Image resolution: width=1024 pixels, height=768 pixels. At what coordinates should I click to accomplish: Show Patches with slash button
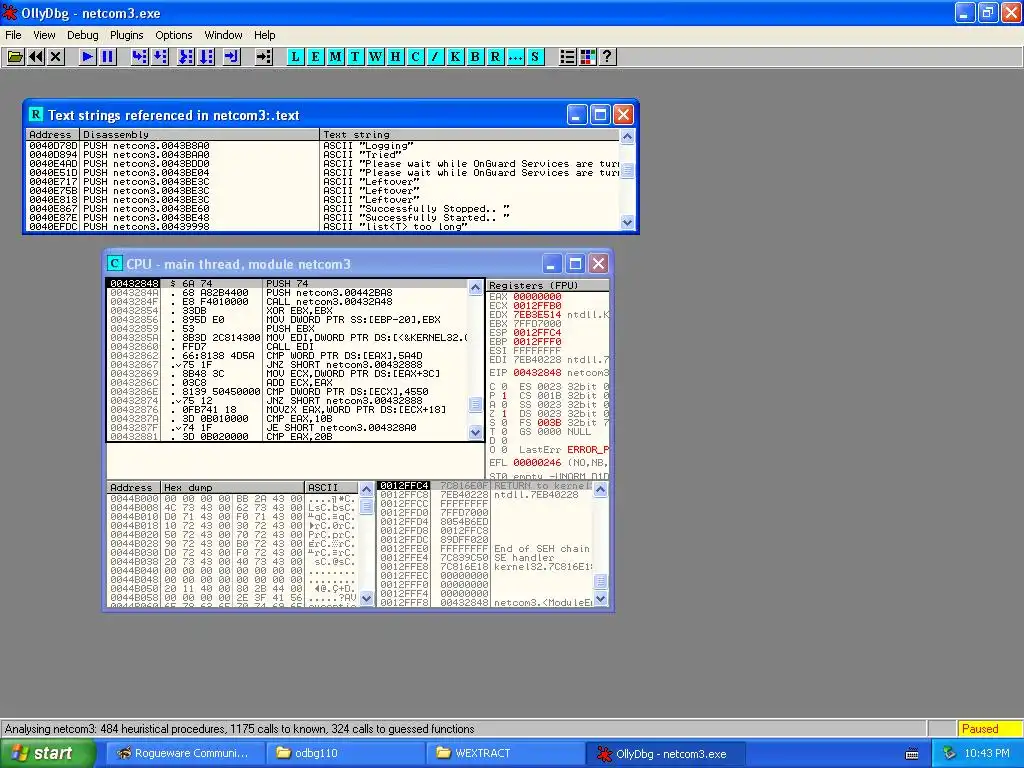[435, 57]
